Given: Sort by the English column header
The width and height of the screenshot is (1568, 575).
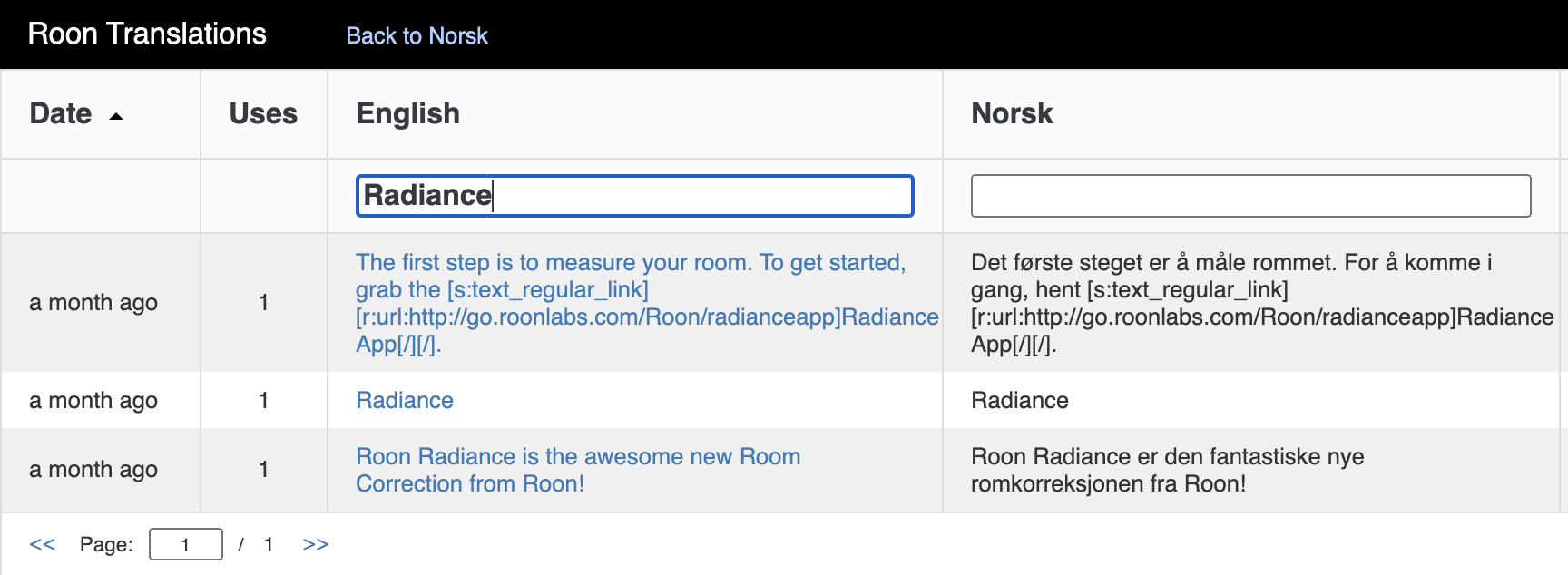Looking at the screenshot, I should pyautogui.click(x=407, y=113).
